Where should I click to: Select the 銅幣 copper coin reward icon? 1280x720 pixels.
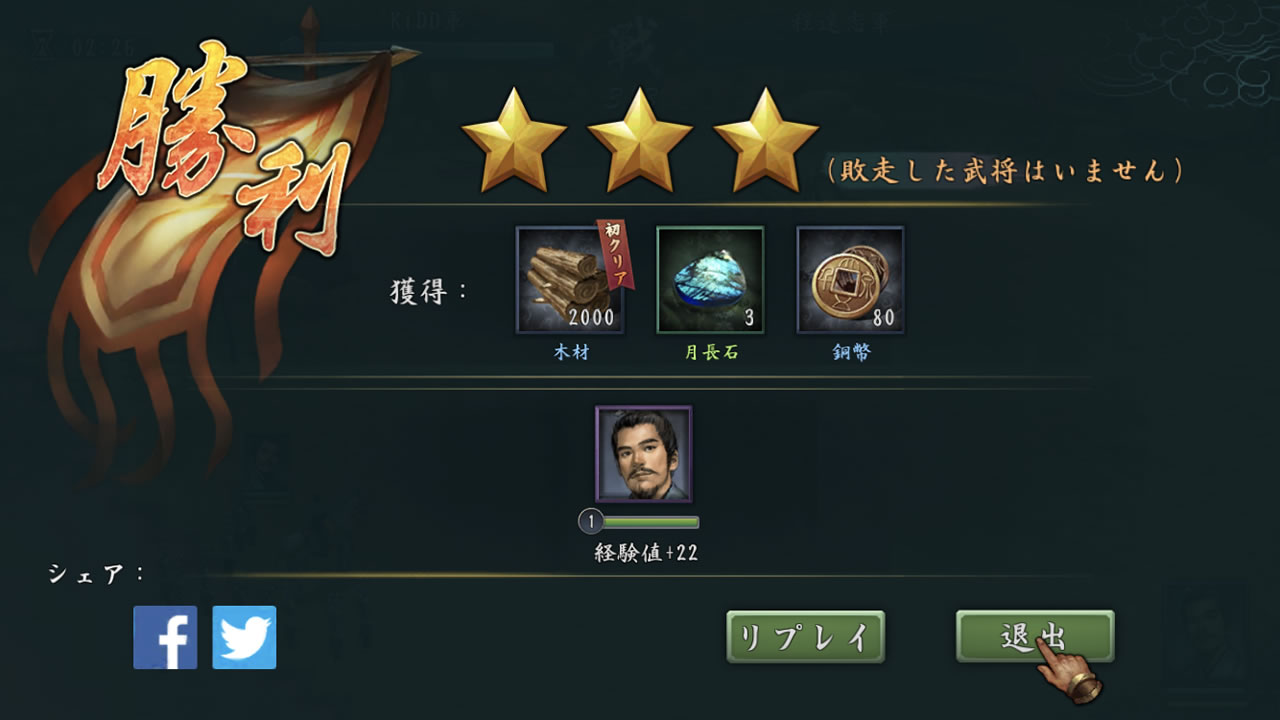(x=850, y=280)
